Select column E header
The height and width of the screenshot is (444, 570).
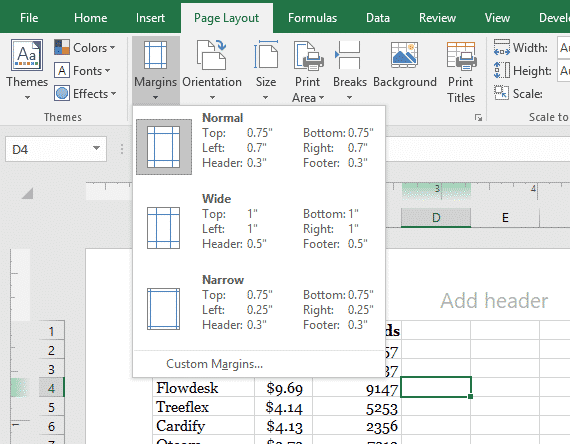point(505,218)
